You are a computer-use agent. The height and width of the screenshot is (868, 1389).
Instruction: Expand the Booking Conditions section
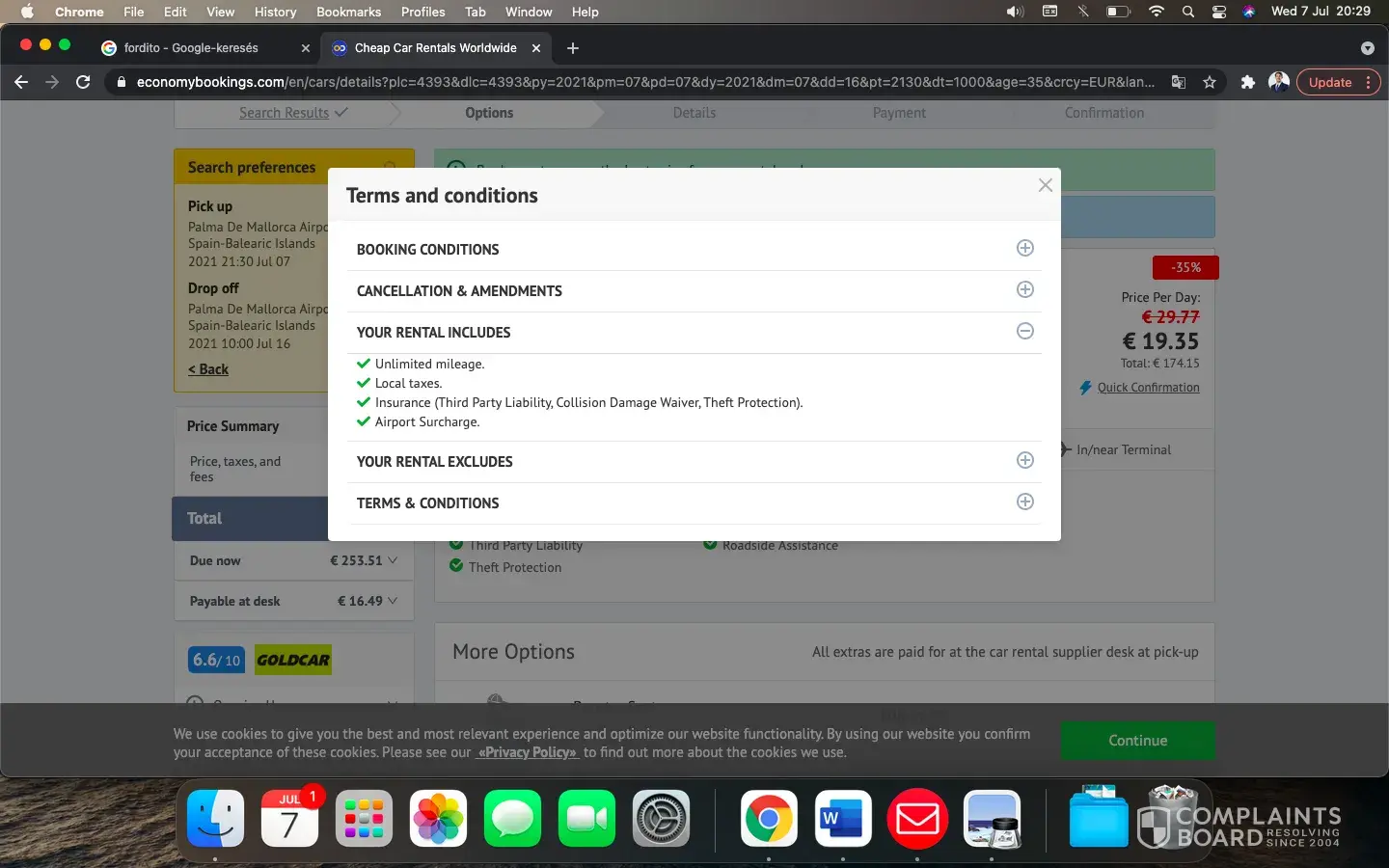point(1024,249)
